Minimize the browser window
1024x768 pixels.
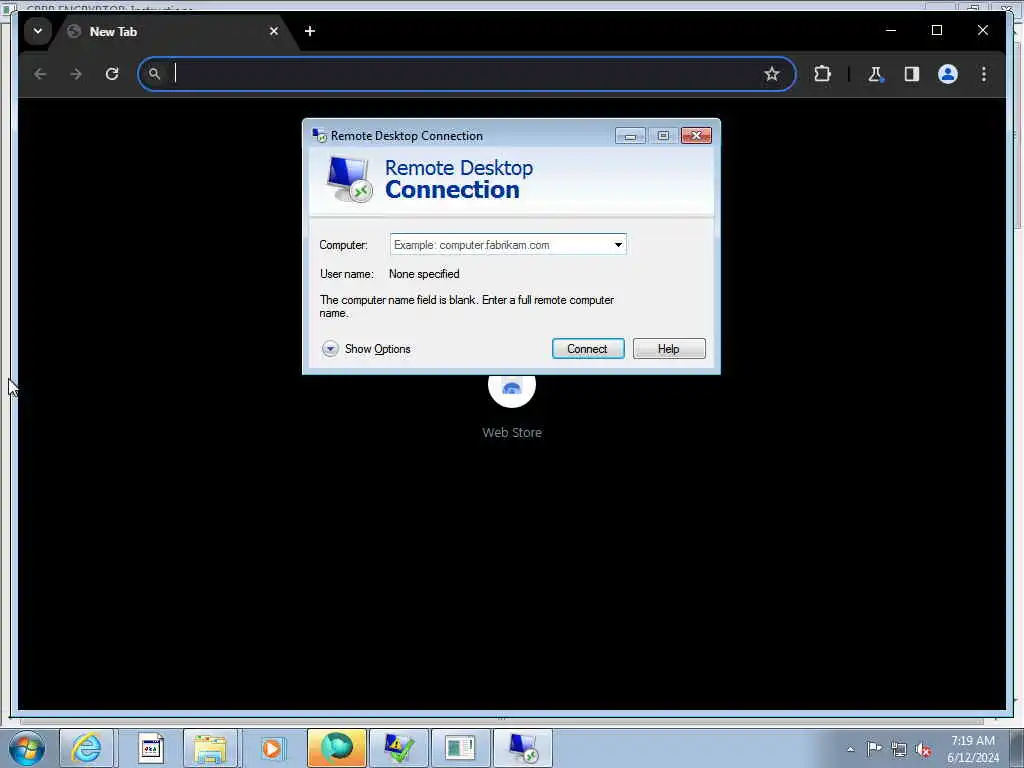click(891, 30)
